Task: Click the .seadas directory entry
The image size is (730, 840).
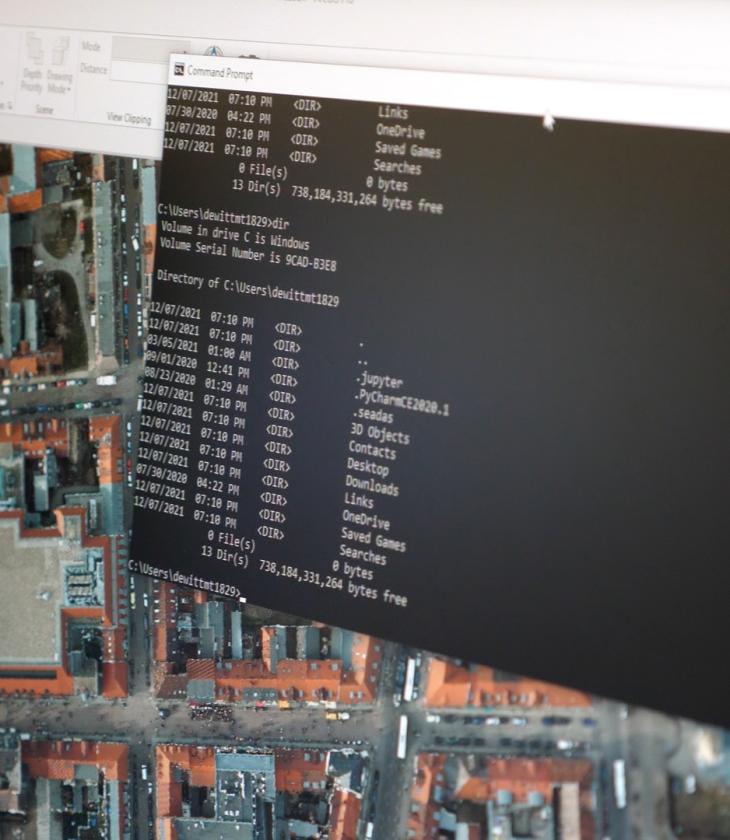Action: 373,414
